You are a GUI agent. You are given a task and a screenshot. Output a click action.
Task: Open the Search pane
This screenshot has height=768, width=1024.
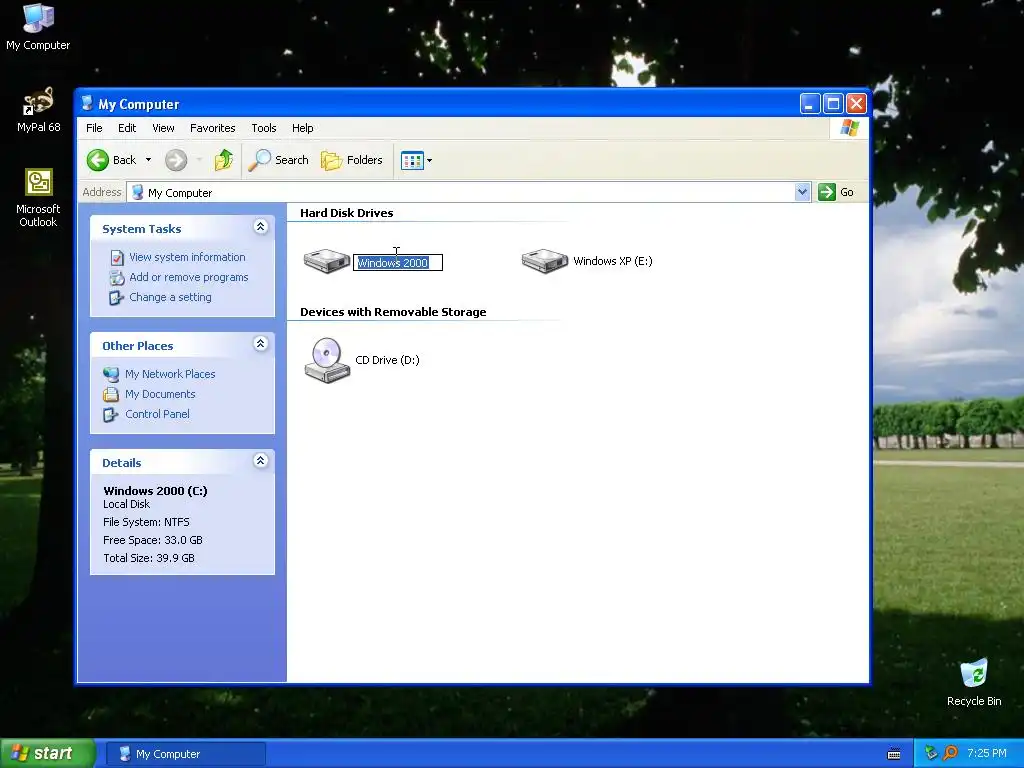pyautogui.click(x=278, y=160)
